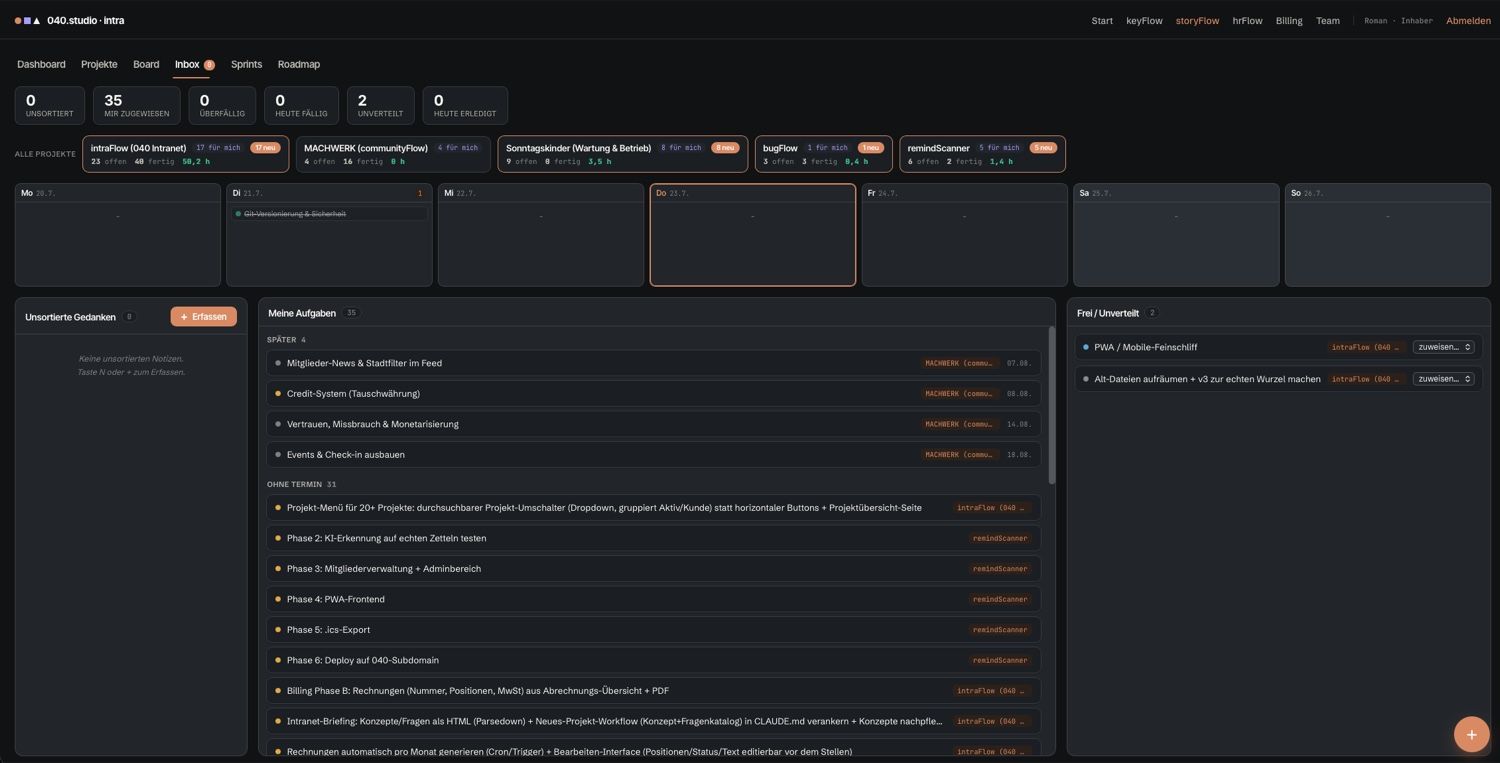Image resolution: width=1500 pixels, height=763 pixels.
Task: Select the remindScanner project filter card
Action: pos(982,154)
